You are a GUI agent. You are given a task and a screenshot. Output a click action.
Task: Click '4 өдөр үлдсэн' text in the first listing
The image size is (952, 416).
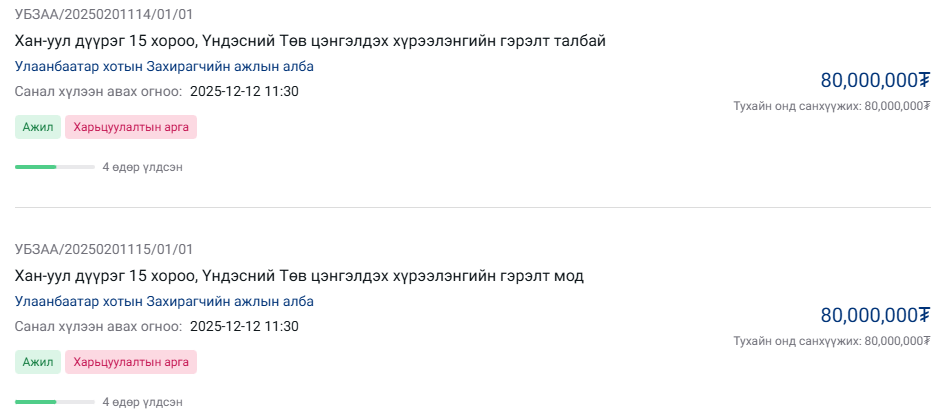pyautogui.click(x=142, y=167)
